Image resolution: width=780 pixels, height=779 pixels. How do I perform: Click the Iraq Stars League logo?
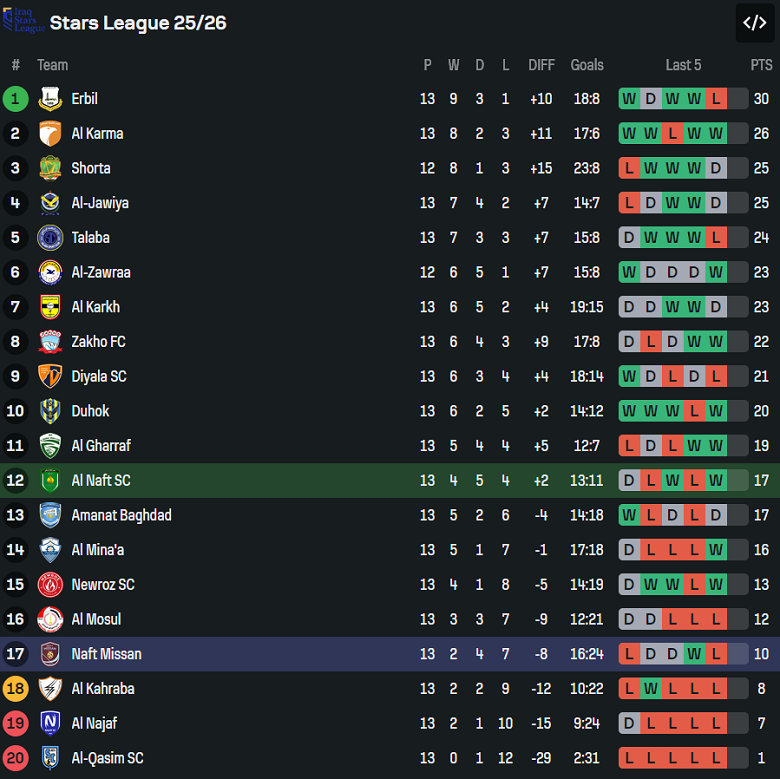23,21
